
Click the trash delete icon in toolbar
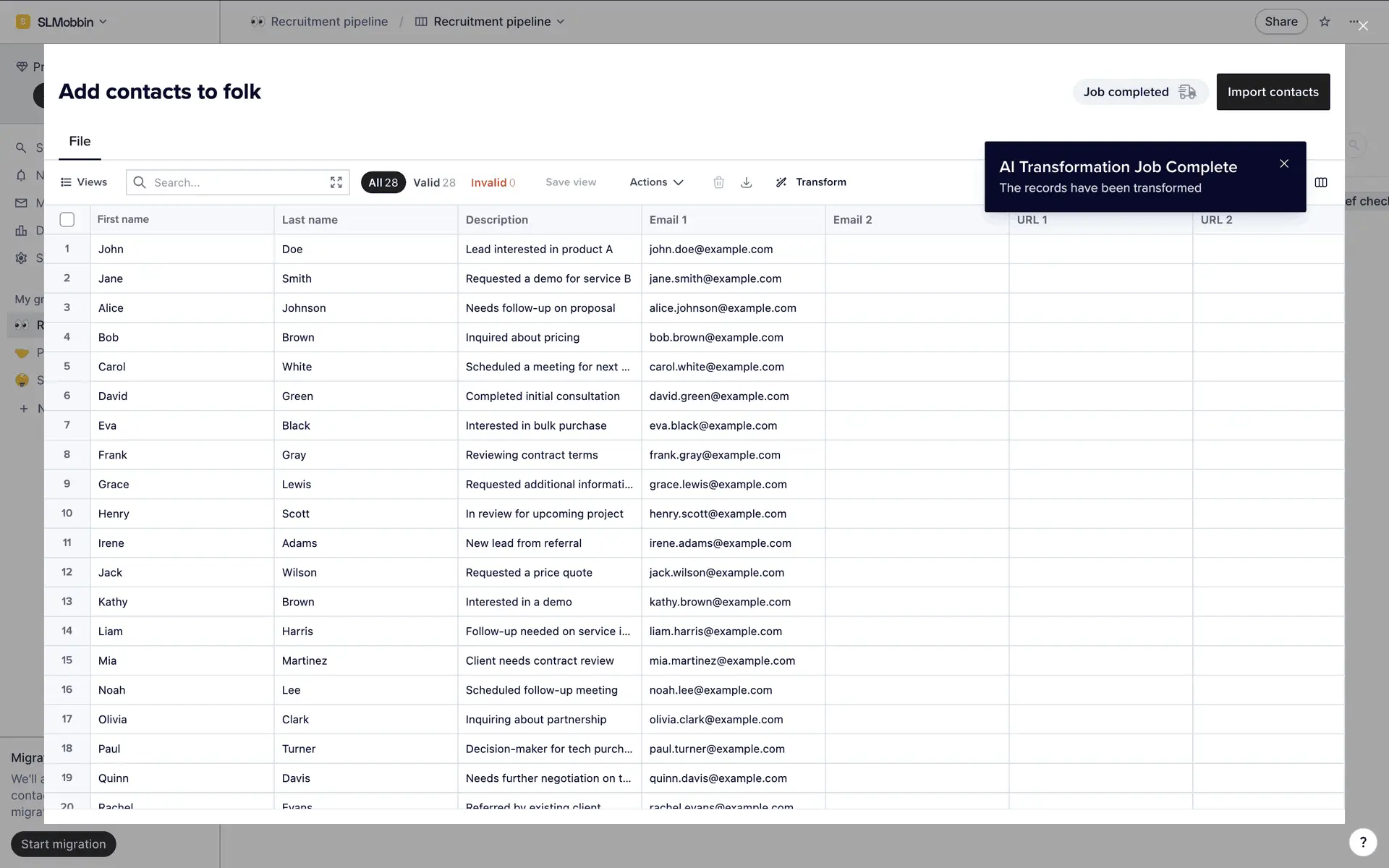pos(718,182)
